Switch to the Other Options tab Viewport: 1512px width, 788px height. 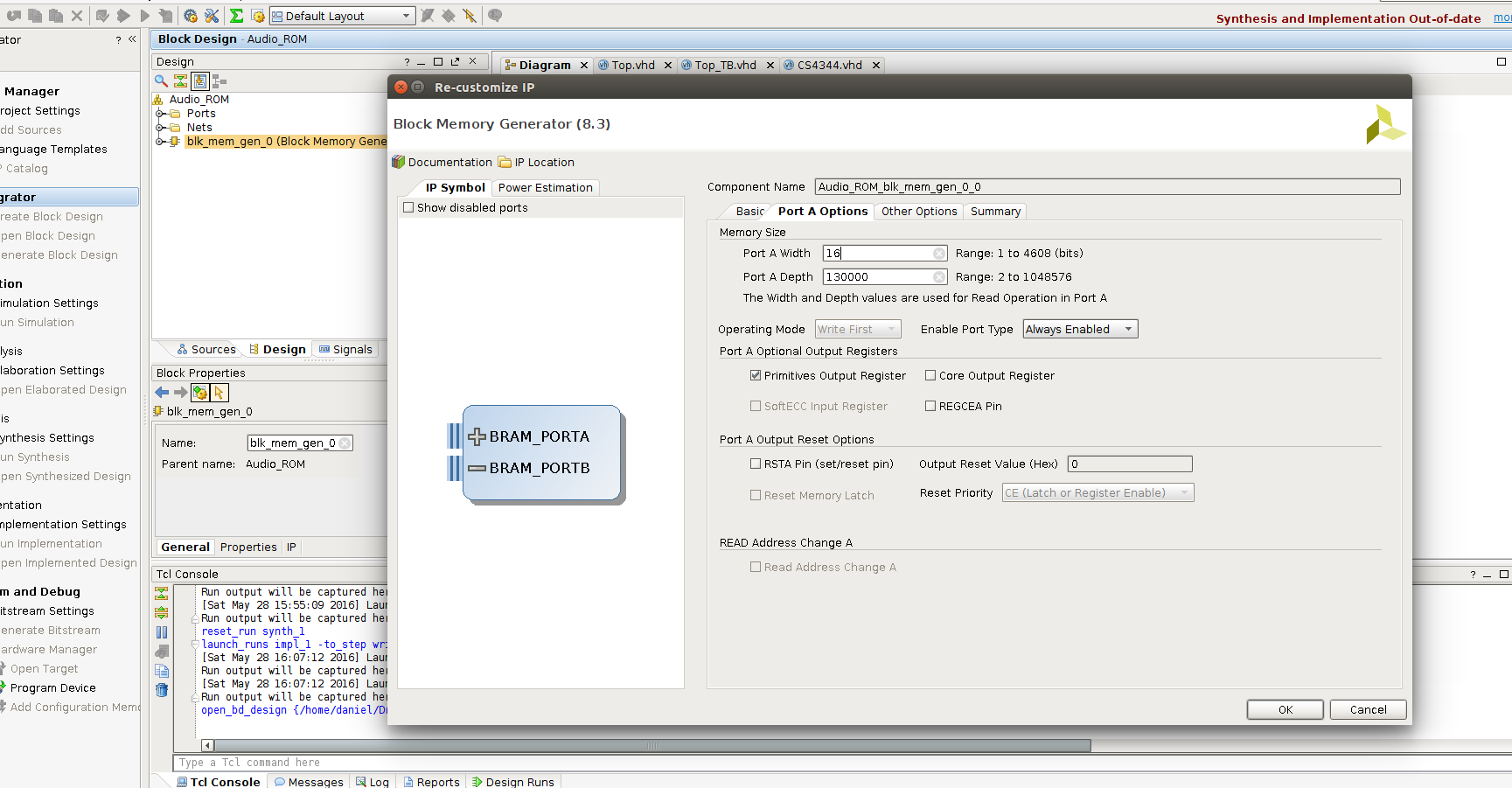(x=919, y=212)
